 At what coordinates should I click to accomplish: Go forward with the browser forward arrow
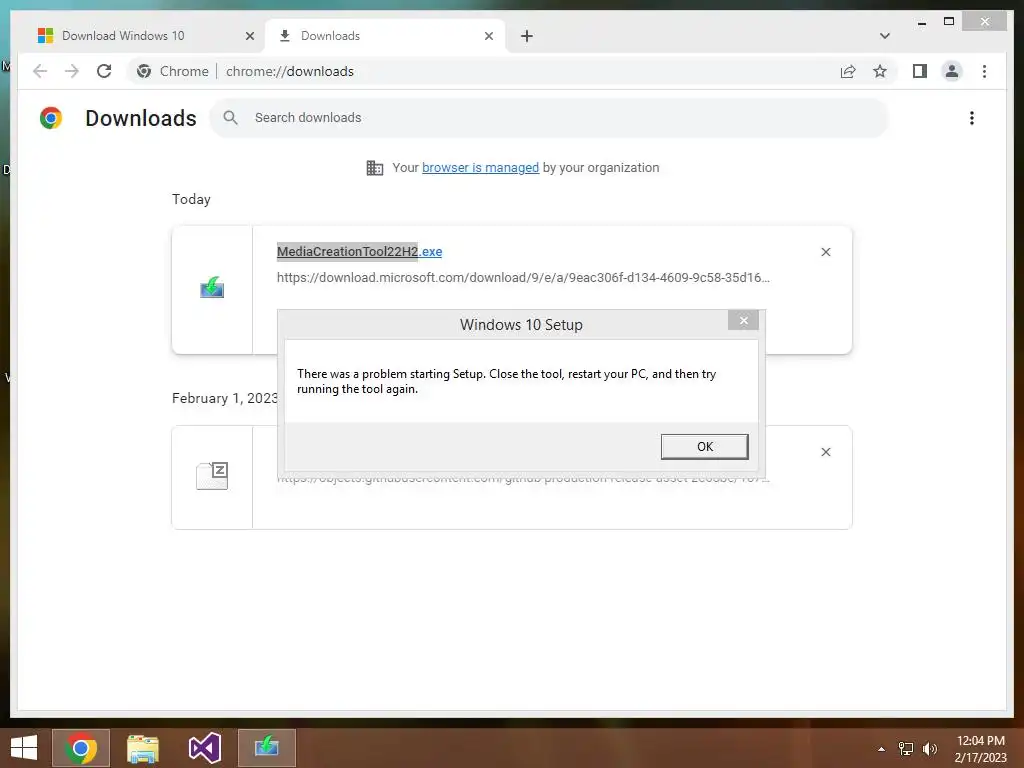[72, 71]
